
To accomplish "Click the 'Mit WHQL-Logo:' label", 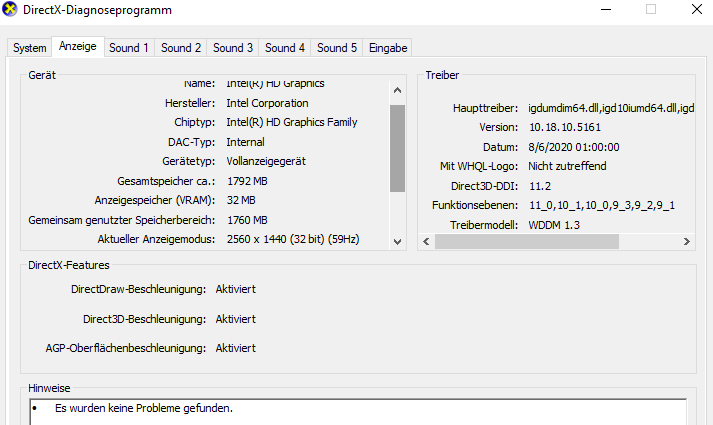I will tap(479, 166).
